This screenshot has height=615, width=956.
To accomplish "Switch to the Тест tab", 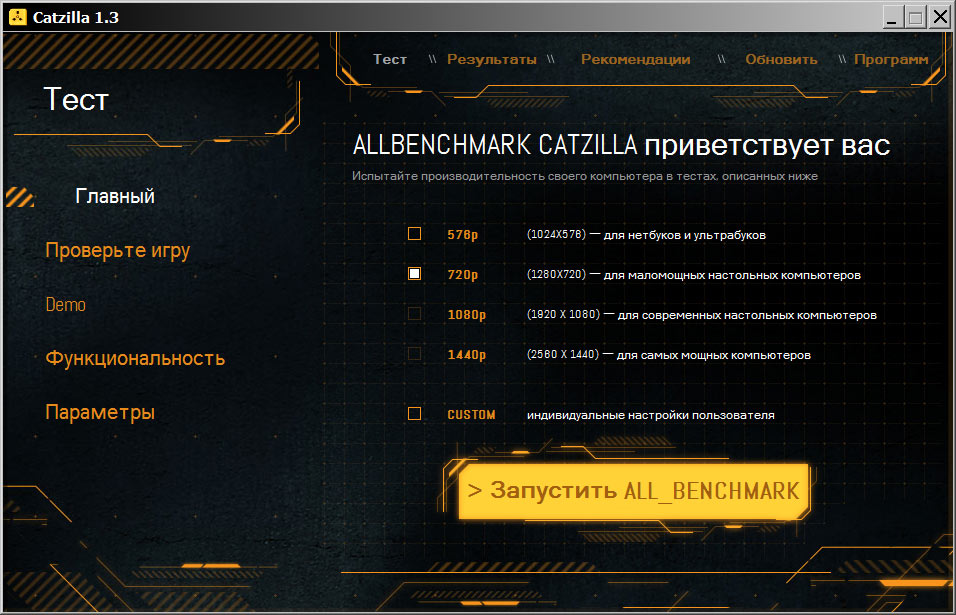I will (x=390, y=59).
